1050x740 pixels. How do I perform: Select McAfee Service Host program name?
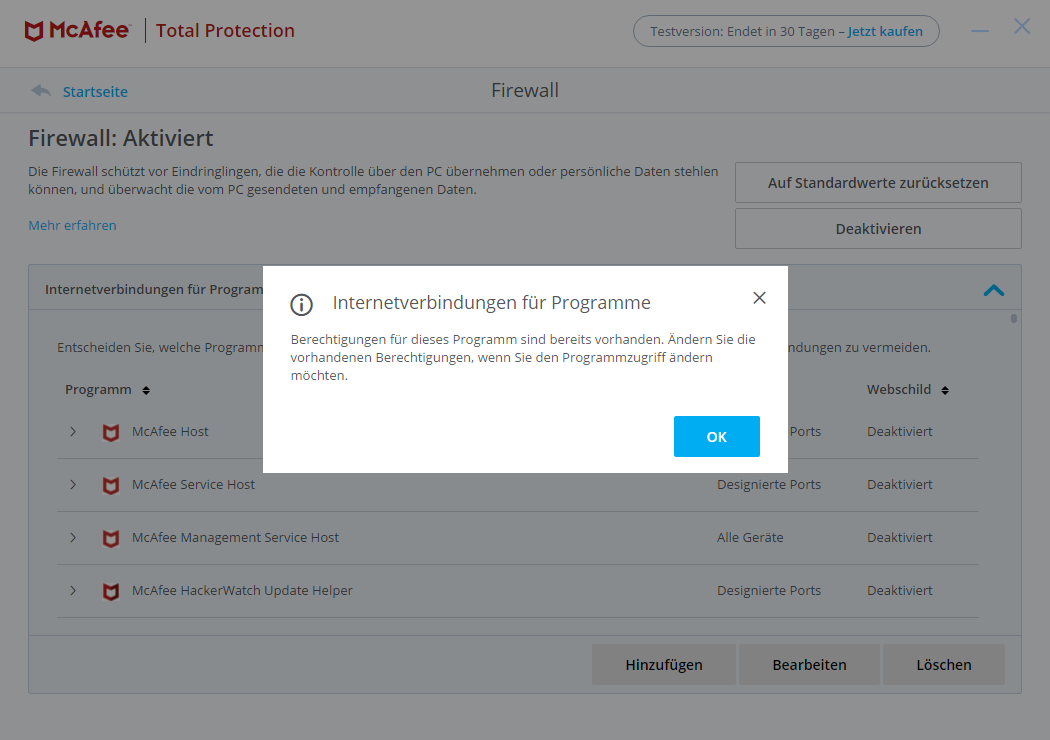194,485
